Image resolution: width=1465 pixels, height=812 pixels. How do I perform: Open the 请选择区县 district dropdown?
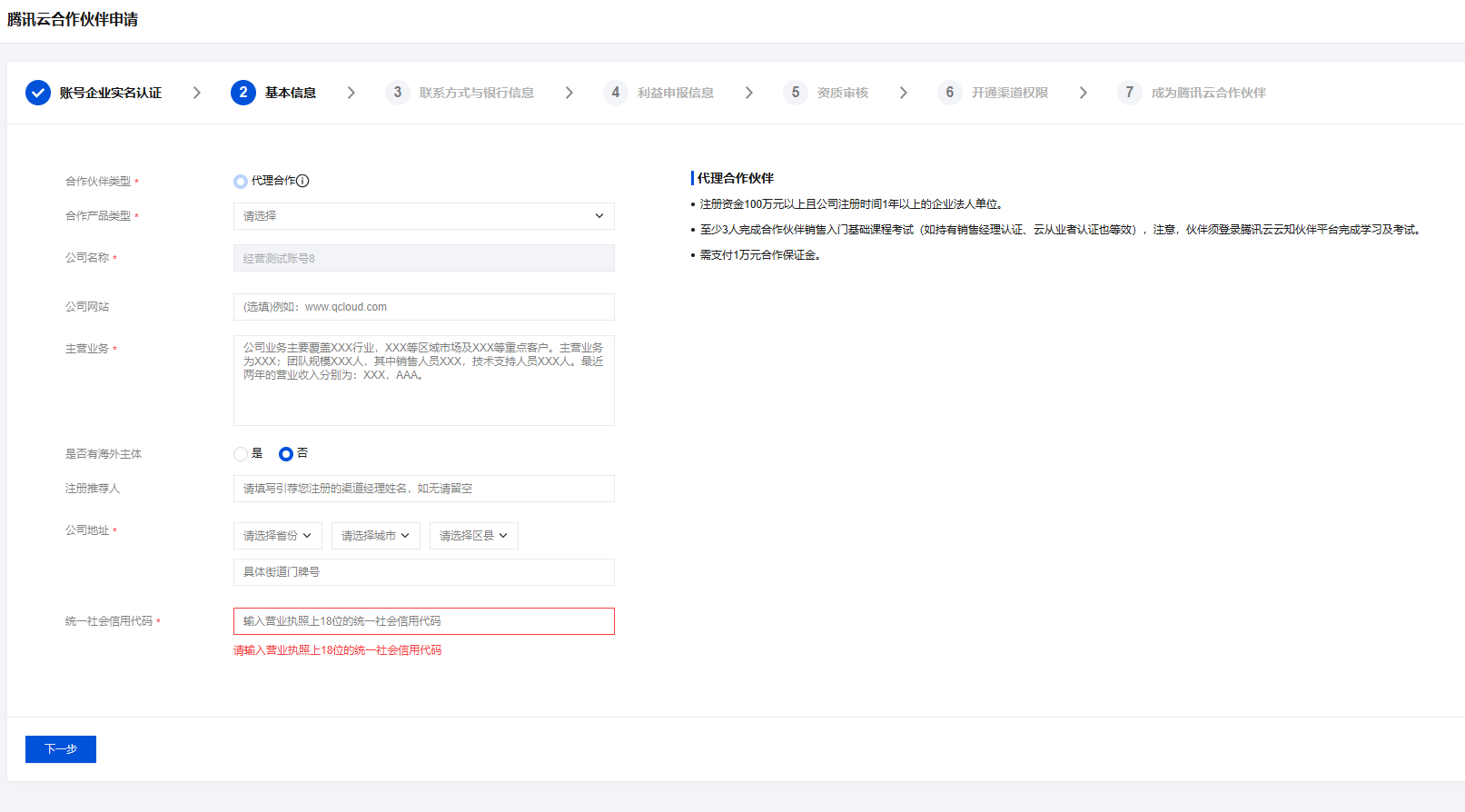[x=474, y=536]
